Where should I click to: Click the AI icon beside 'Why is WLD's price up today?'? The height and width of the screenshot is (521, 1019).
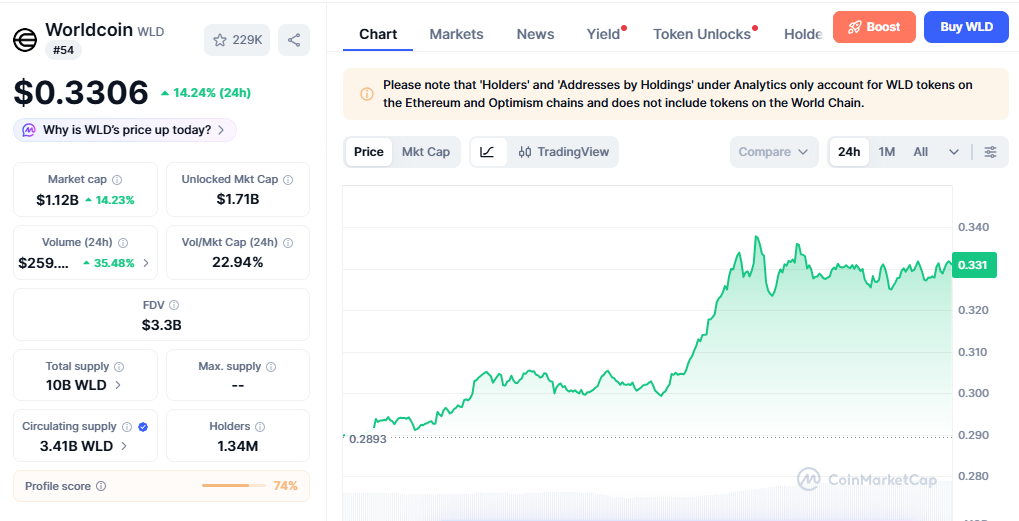click(29, 130)
